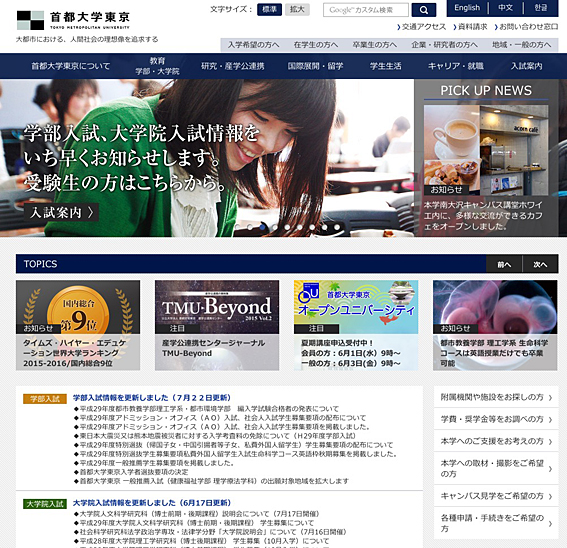Switch site language to 中文
This screenshot has width=567, height=548.
(505, 8)
